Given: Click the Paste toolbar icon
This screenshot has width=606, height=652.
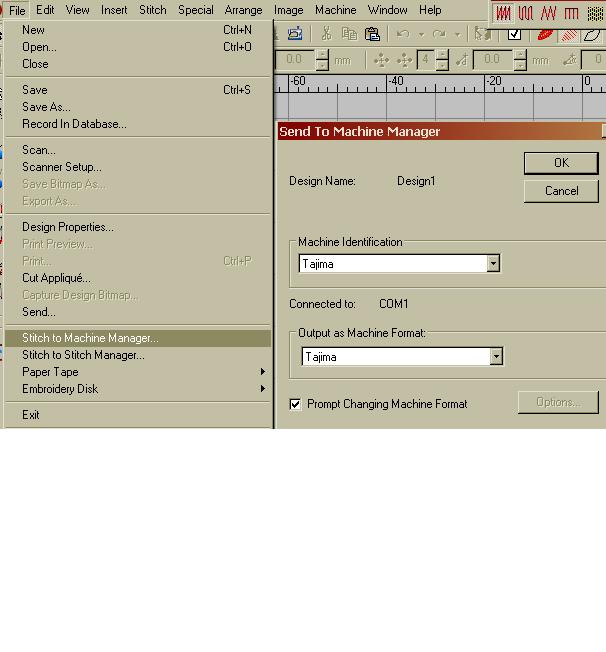Looking at the screenshot, I should pos(372,34).
